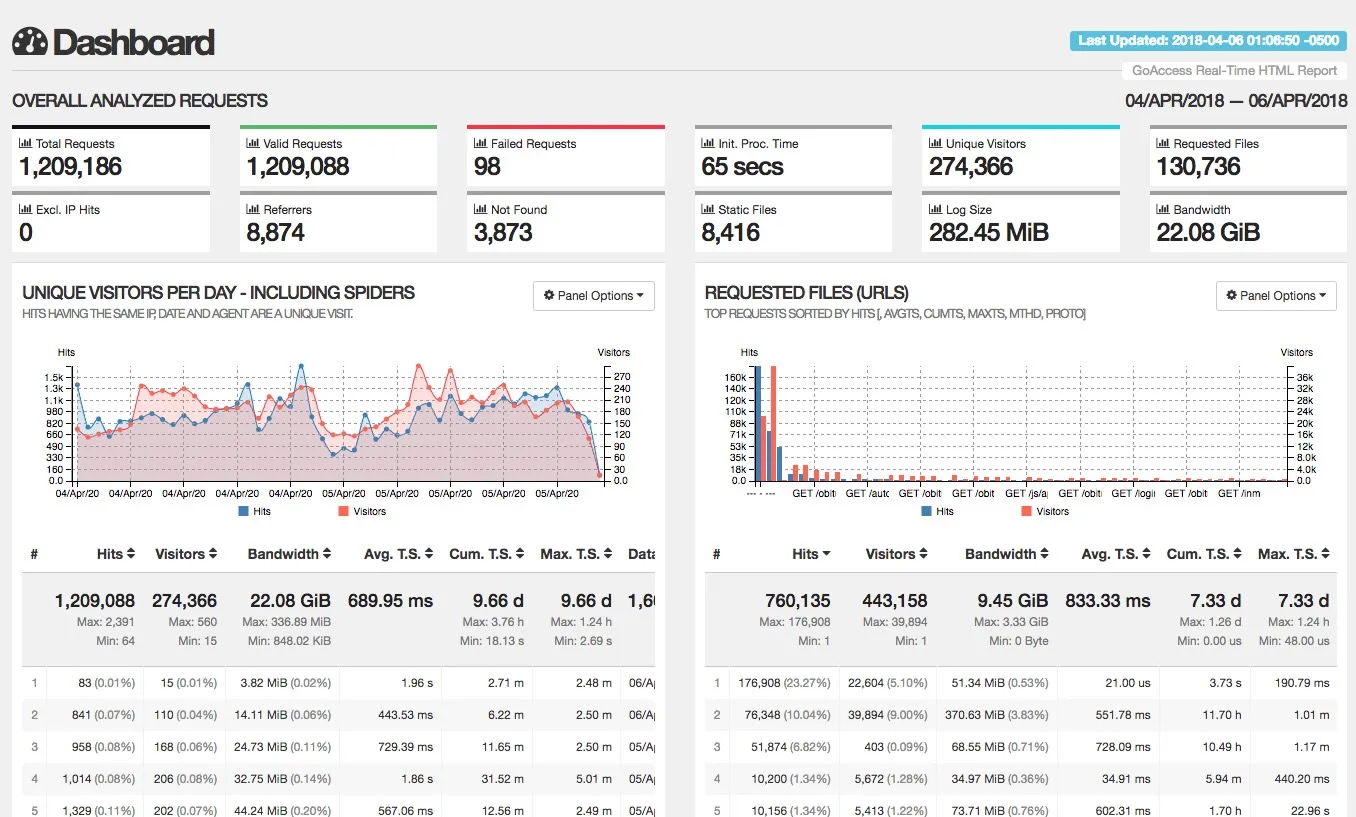Click the Failed Requests chart icon
1356x817 pixels.
[481, 144]
